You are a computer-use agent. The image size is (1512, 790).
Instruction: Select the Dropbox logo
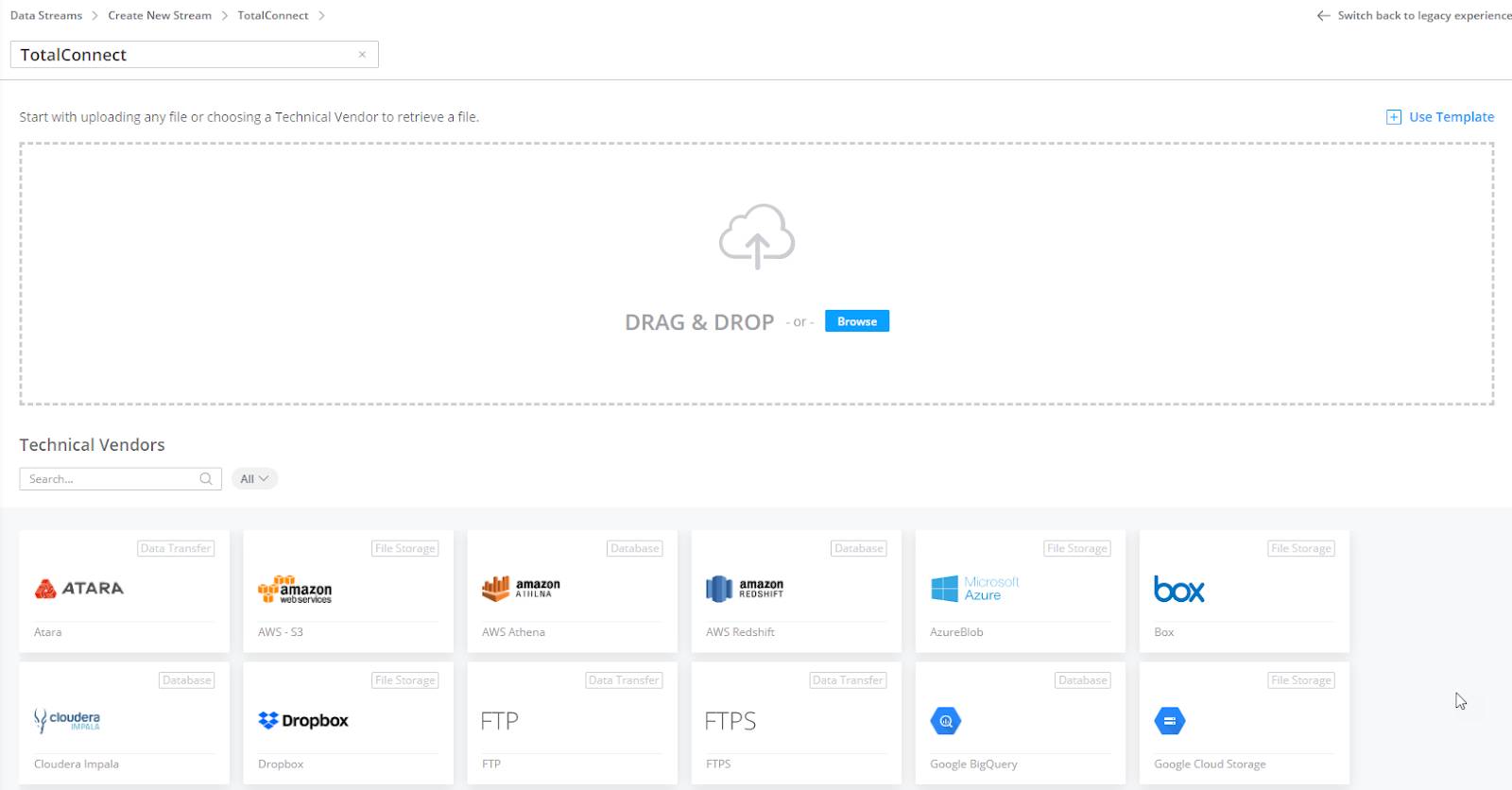point(303,721)
